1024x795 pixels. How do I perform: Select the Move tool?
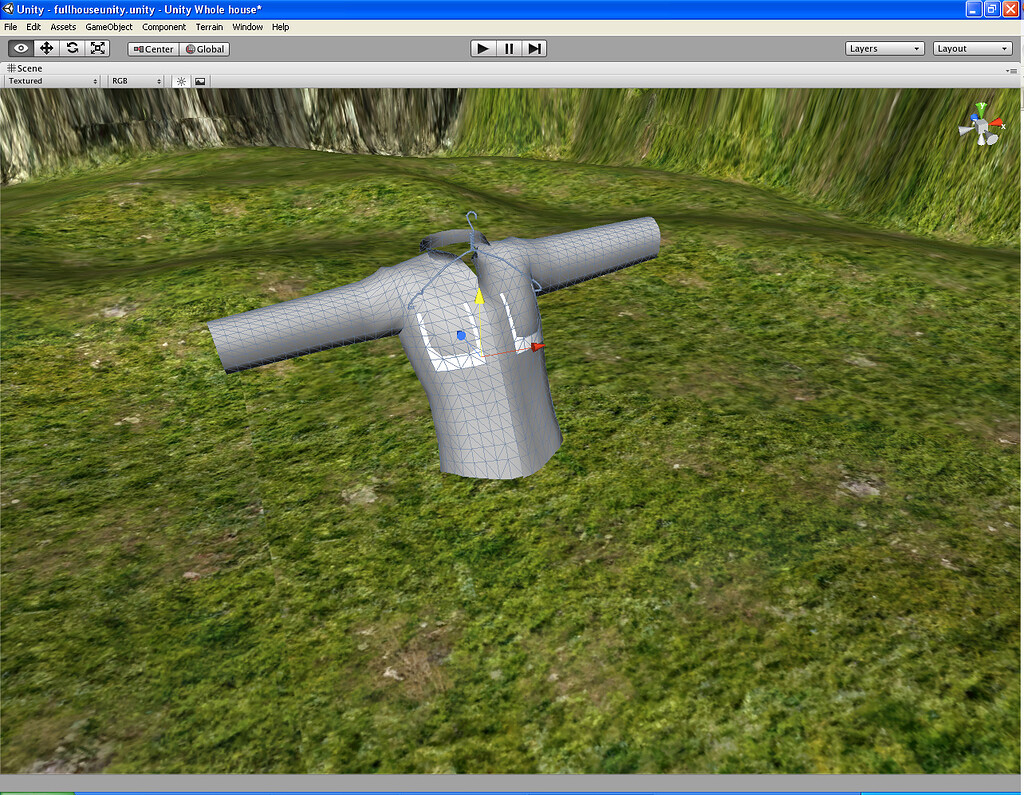pos(46,48)
